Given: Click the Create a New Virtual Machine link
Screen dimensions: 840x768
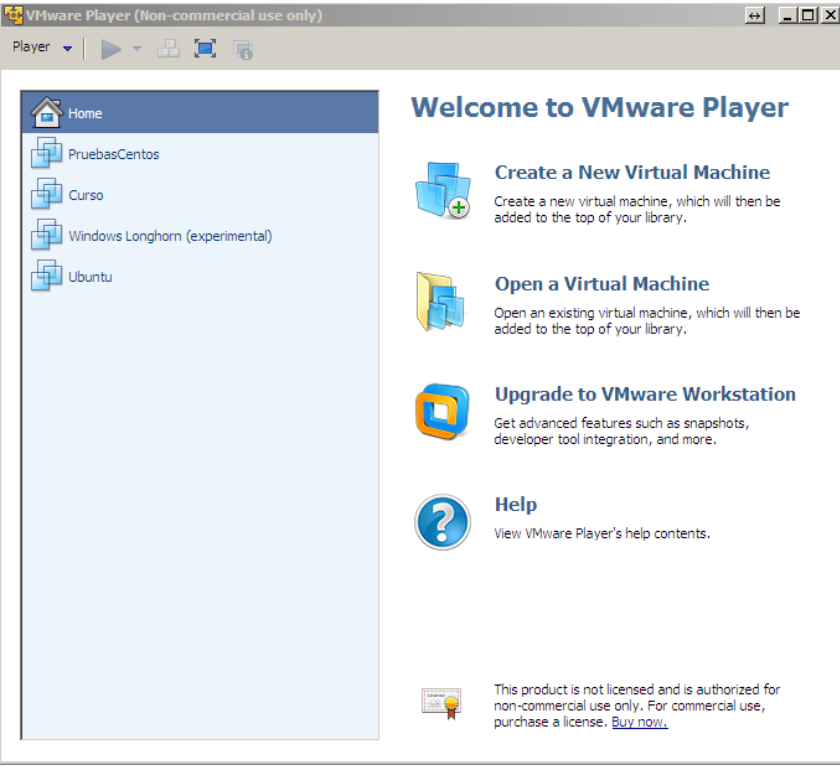Looking at the screenshot, I should (x=632, y=172).
